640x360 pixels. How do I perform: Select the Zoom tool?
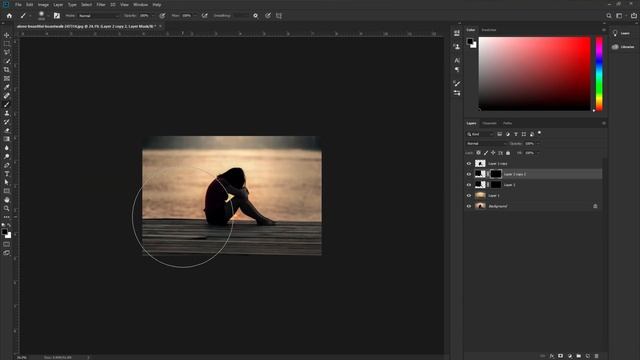7,208
